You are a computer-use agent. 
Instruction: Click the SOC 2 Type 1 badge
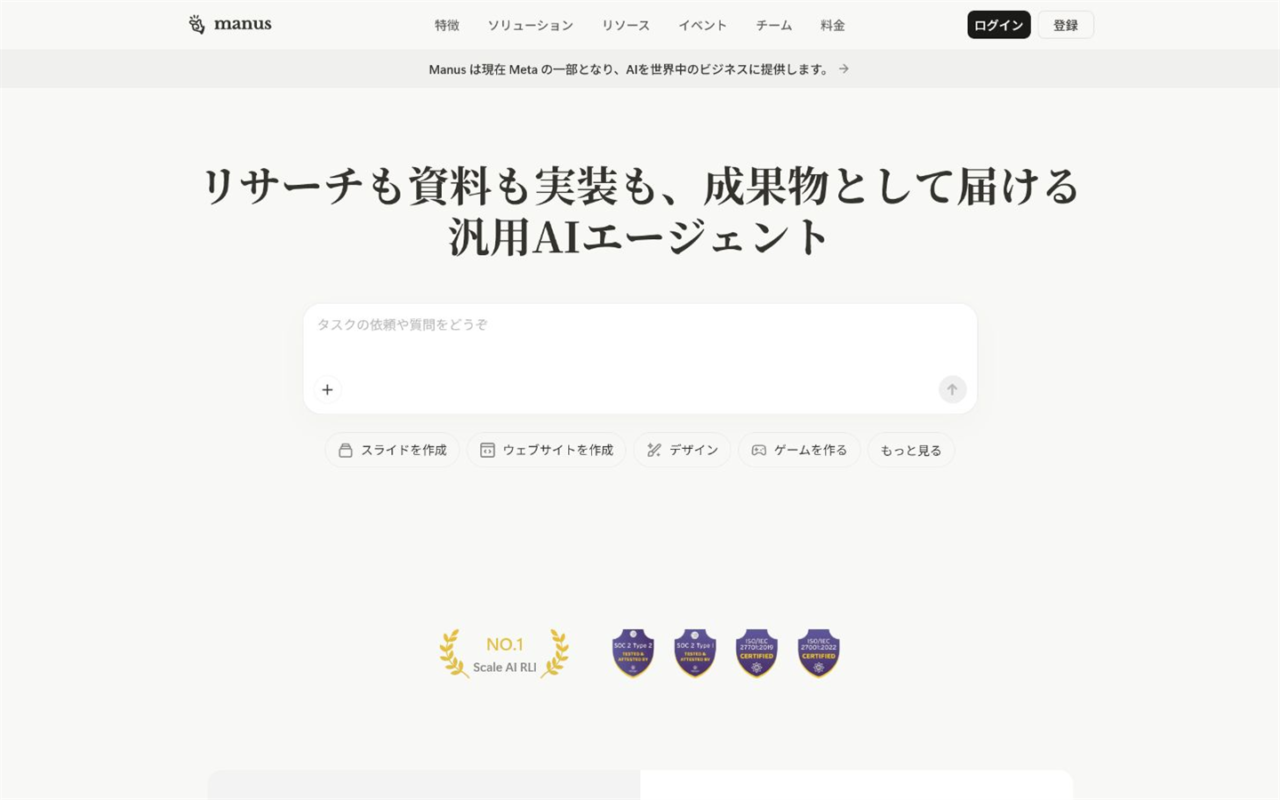695,654
